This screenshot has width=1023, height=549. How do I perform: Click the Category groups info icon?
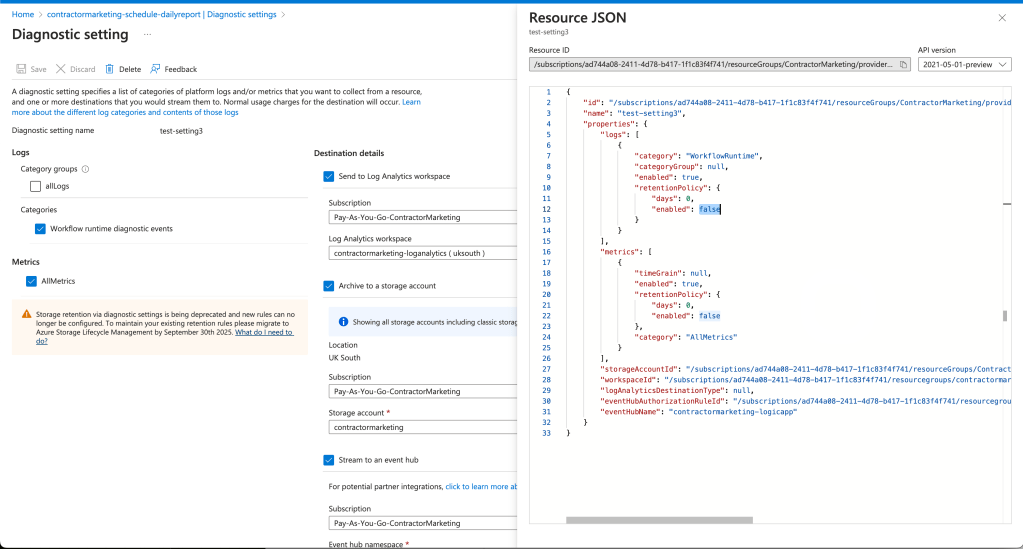(x=85, y=169)
